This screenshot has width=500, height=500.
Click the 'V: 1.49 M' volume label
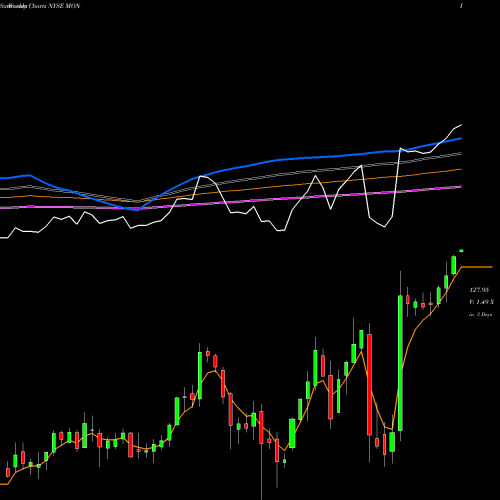(481, 302)
